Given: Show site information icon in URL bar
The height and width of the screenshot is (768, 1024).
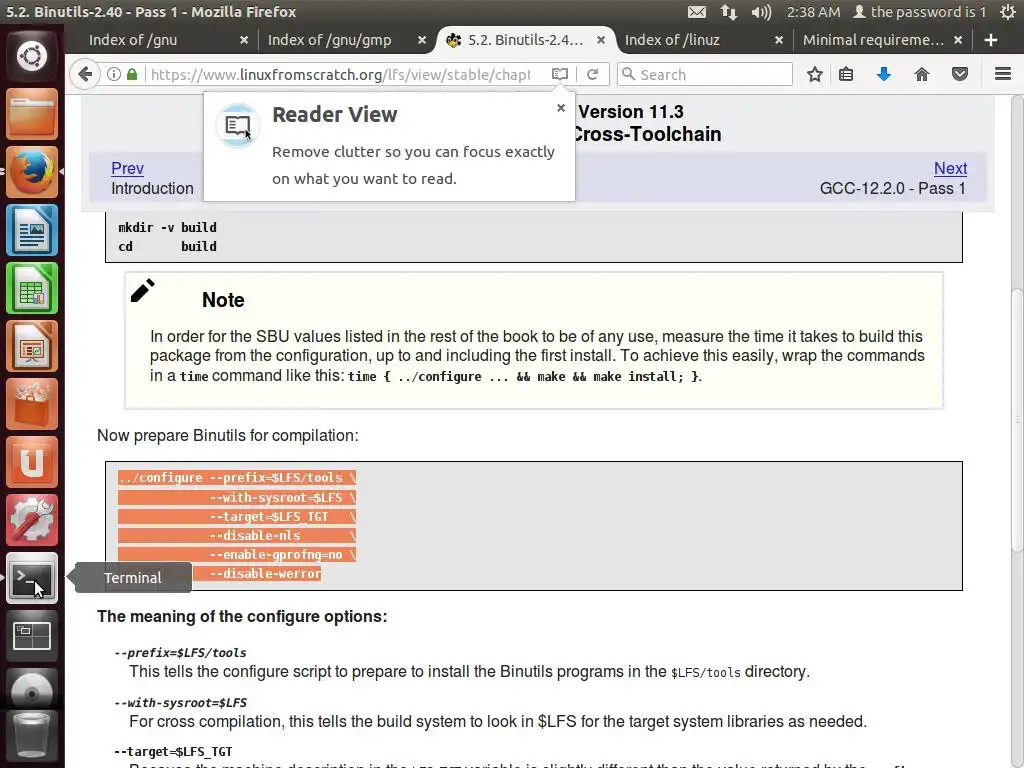Looking at the screenshot, I should pos(114,74).
